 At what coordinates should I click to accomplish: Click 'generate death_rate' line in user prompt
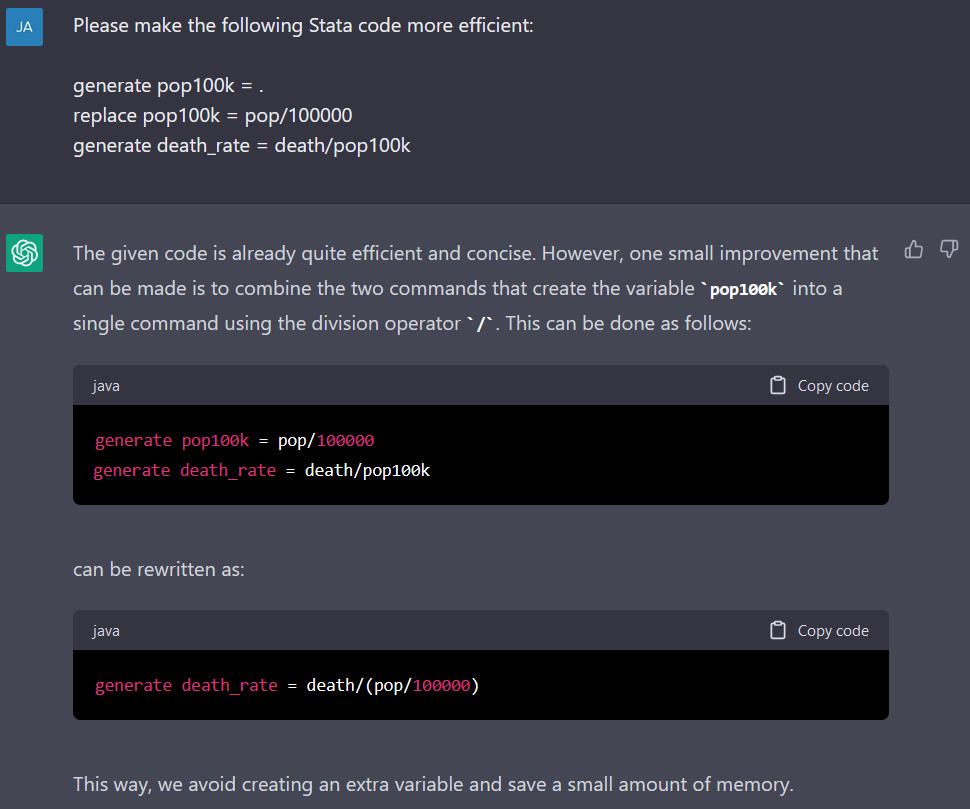tap(242, 146)
